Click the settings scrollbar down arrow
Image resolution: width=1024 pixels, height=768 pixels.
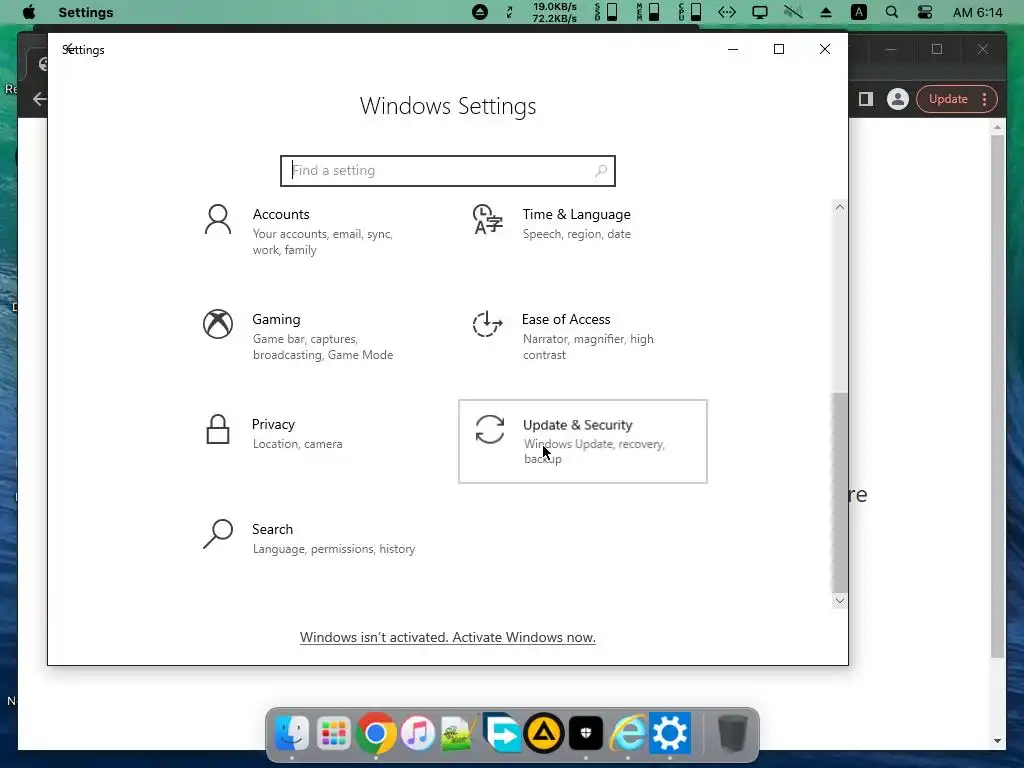(x=840, y=601)
